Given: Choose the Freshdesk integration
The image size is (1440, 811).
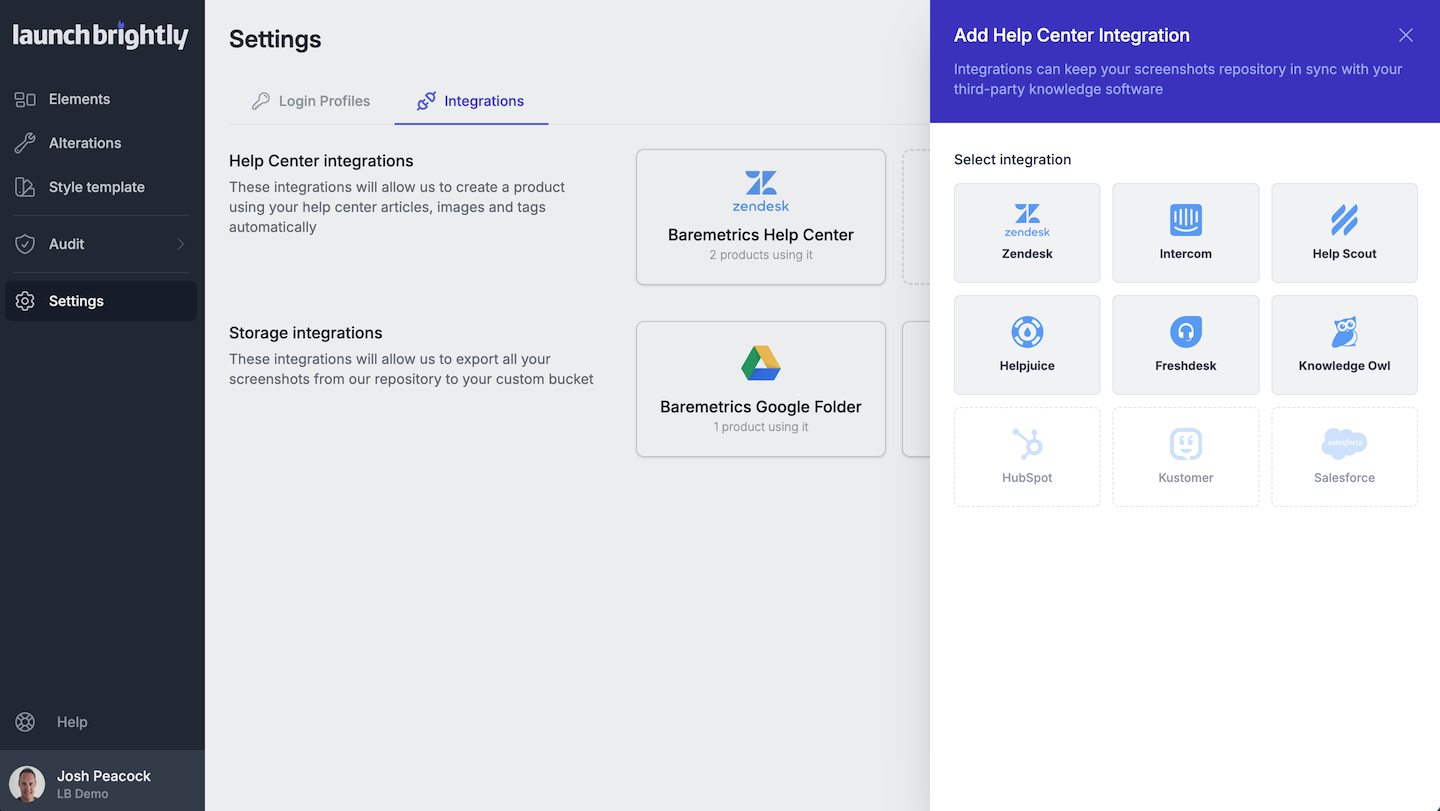Looking at the screenshot, I should click(1185, 344).
